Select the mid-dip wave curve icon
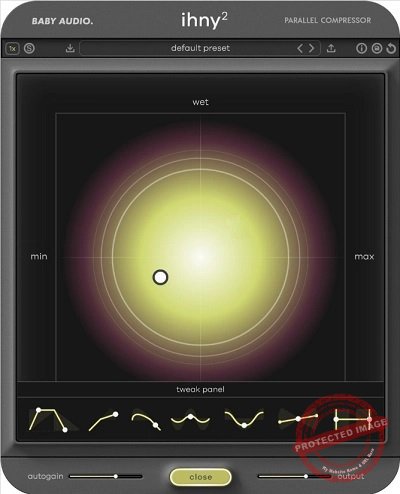 244,419
